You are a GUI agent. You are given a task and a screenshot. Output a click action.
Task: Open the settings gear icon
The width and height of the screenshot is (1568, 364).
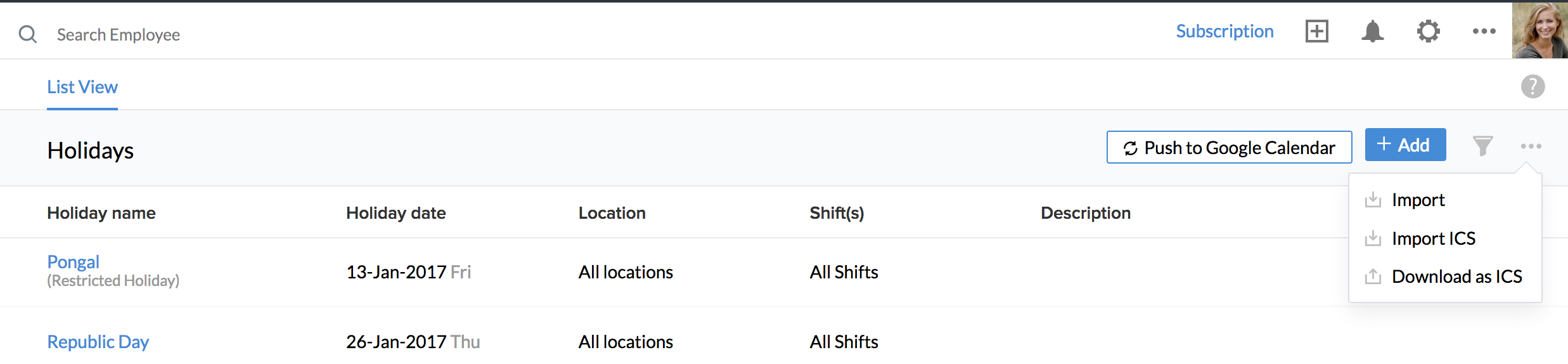1429,31
